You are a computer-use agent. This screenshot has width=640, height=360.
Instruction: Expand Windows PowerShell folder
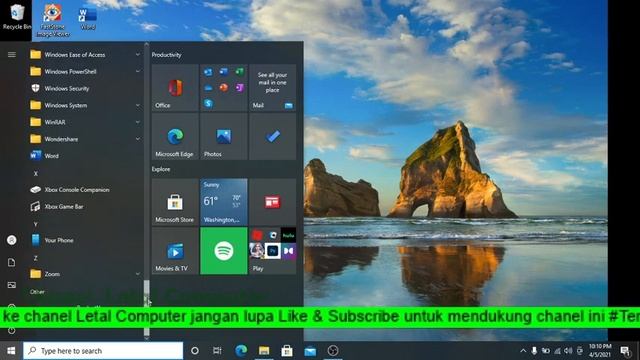(86, 71)
